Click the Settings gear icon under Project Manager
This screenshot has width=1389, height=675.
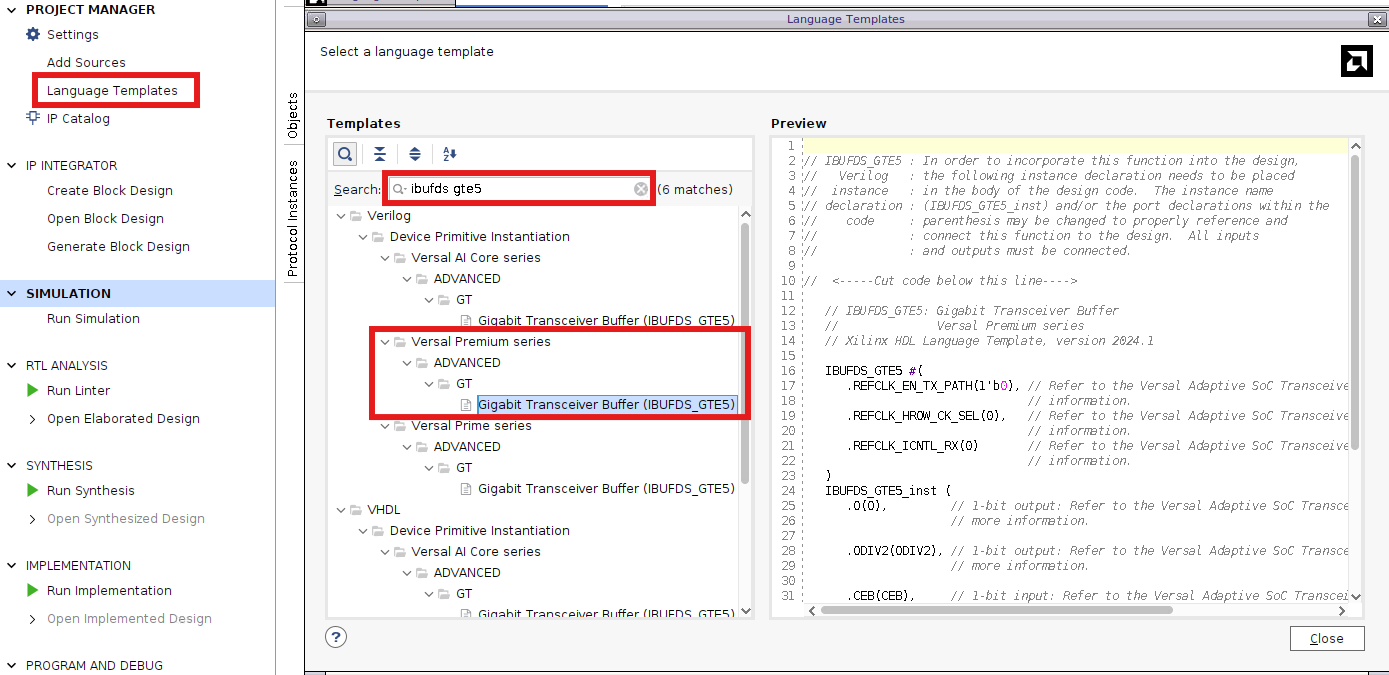[31, 34]
